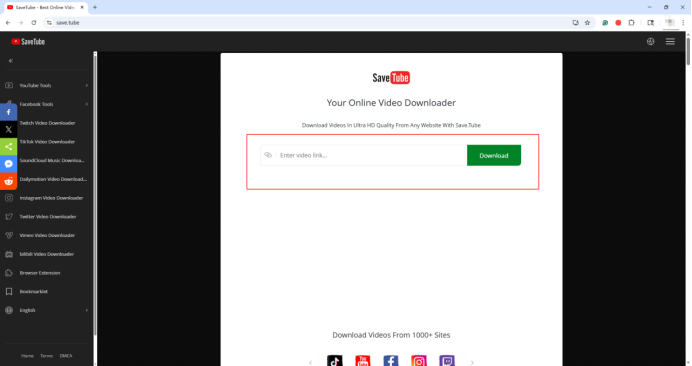This screenshot has height=366, width=692.
Task: Select the Instagram site icon
Action: pyautogui.click(x=419, y=361)
